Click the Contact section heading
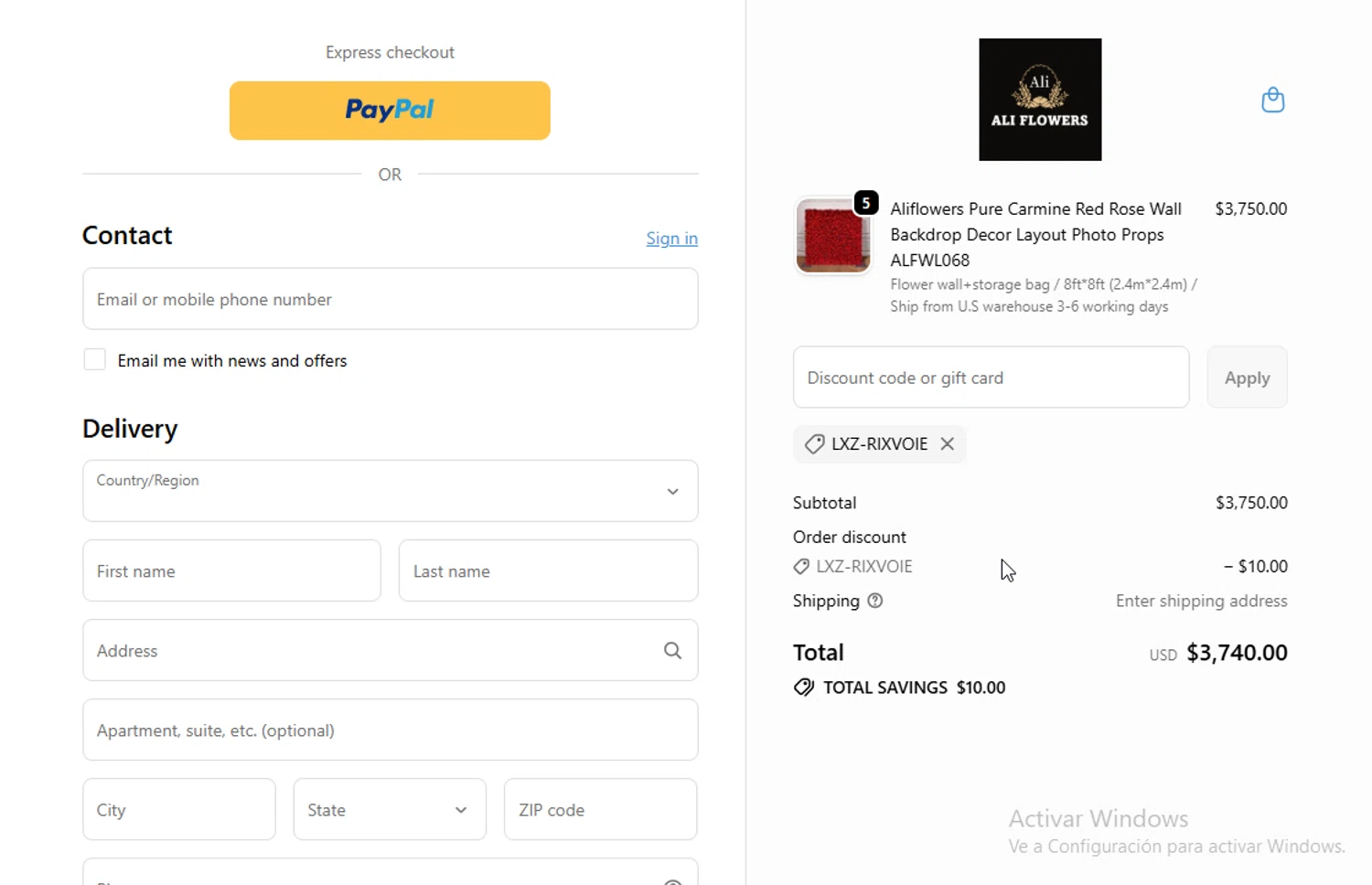 (127, 235)
